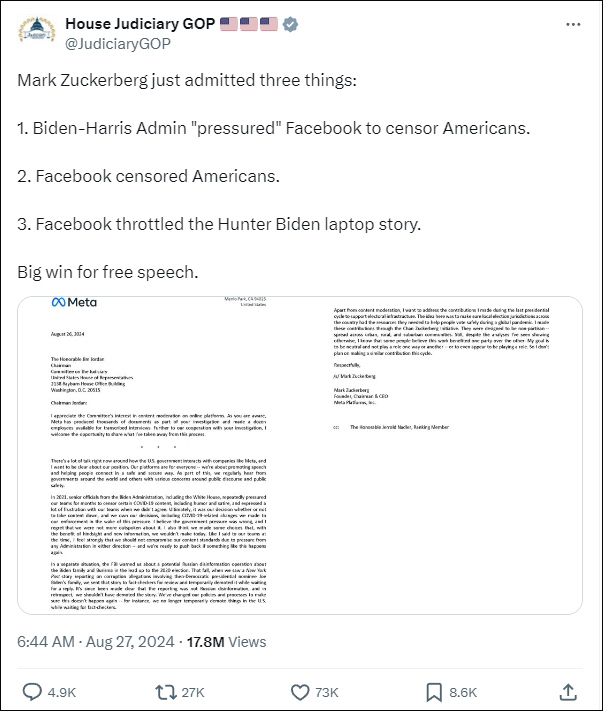Bookmark this post

[x=435, y=691]
